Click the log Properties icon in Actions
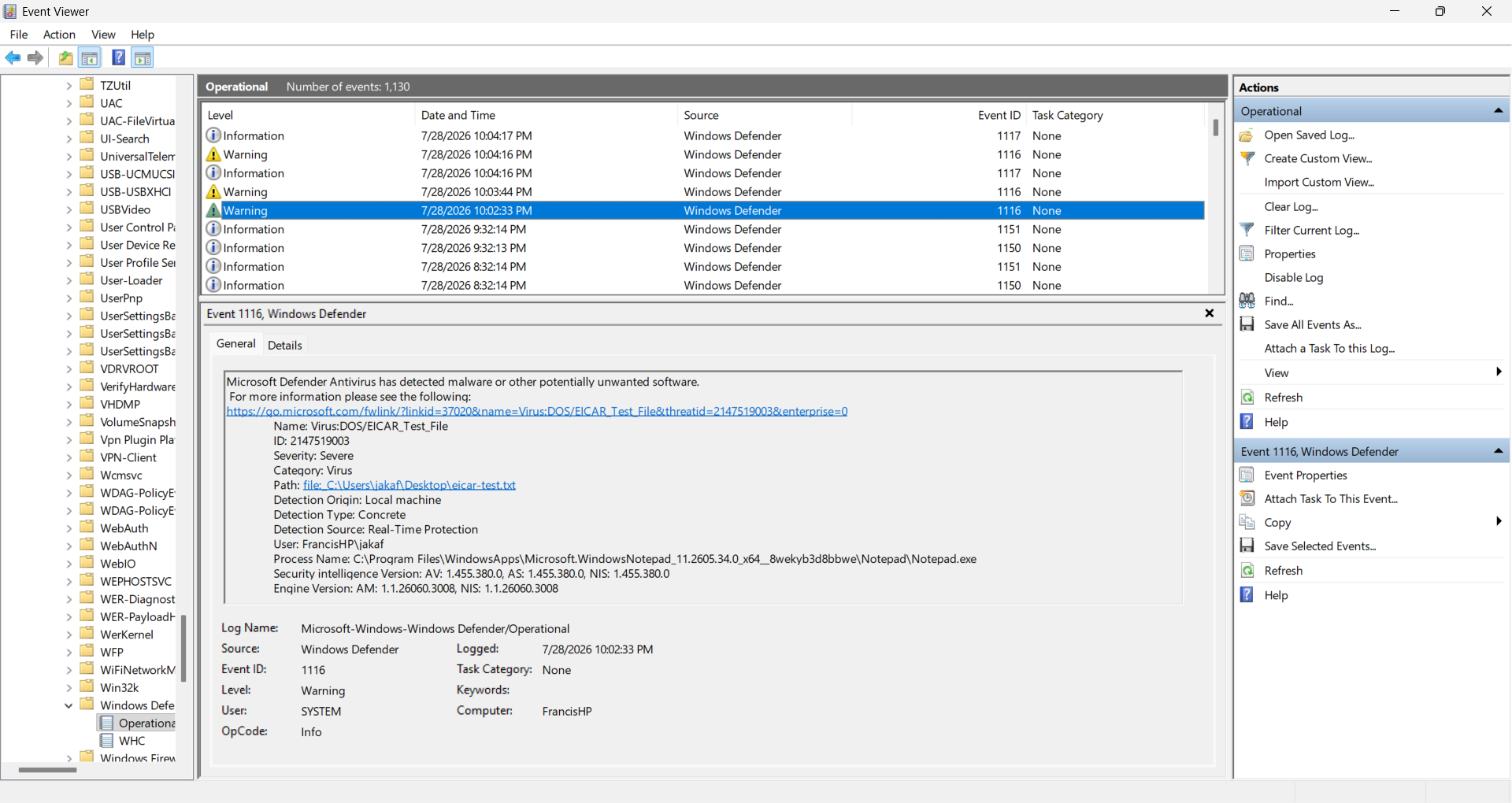Viewport: 1512px width, 803px height. tap(1247, 253)
